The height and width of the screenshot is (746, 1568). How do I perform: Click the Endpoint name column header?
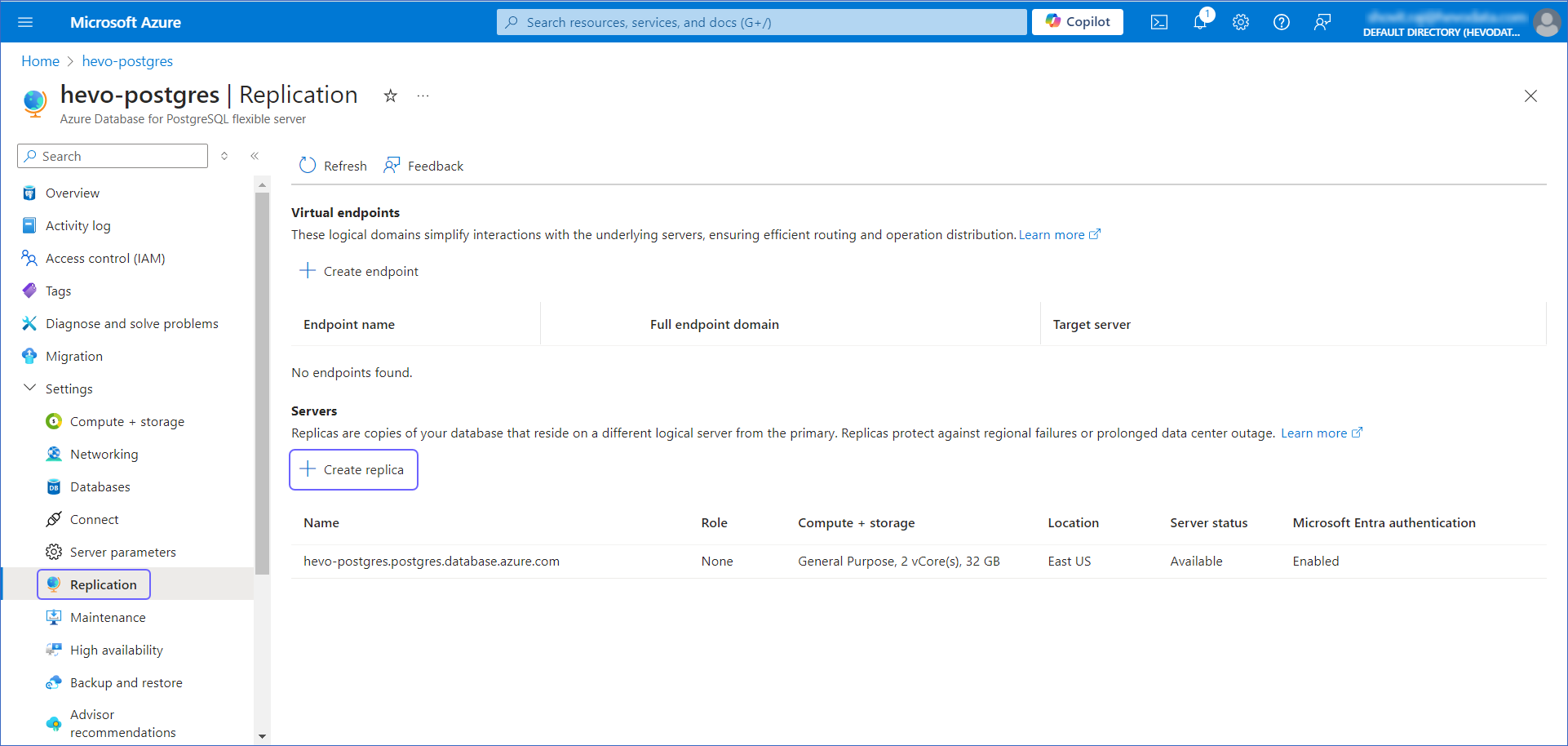point(349,324)
